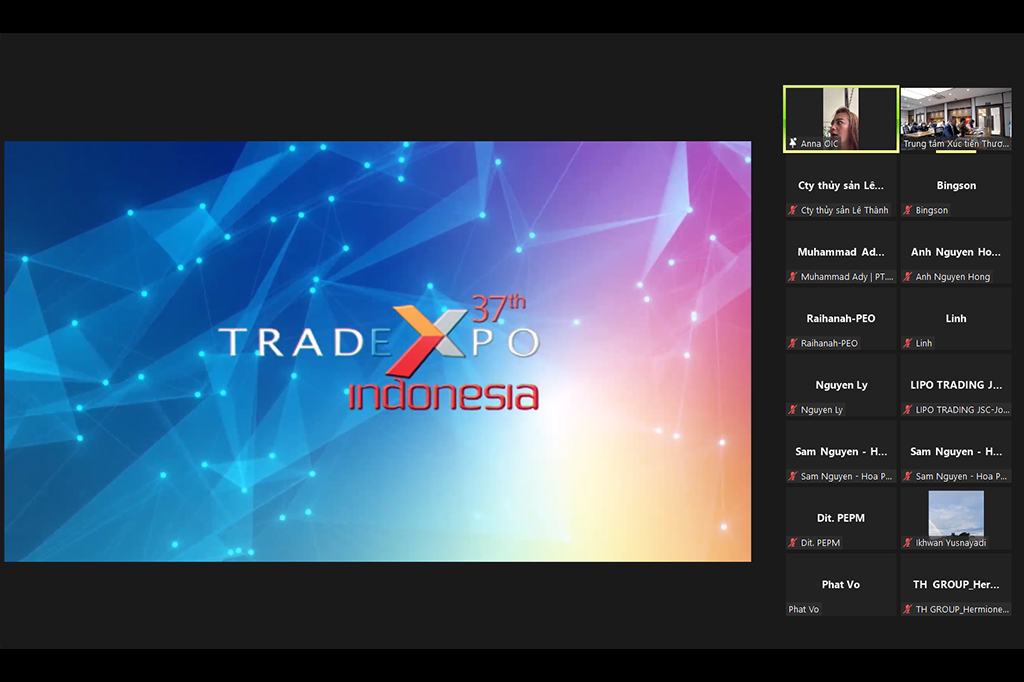The height and width of the screenshot is (682, 1024).
Task: Select the Bingson participant tile
Action: coord(956,186)
